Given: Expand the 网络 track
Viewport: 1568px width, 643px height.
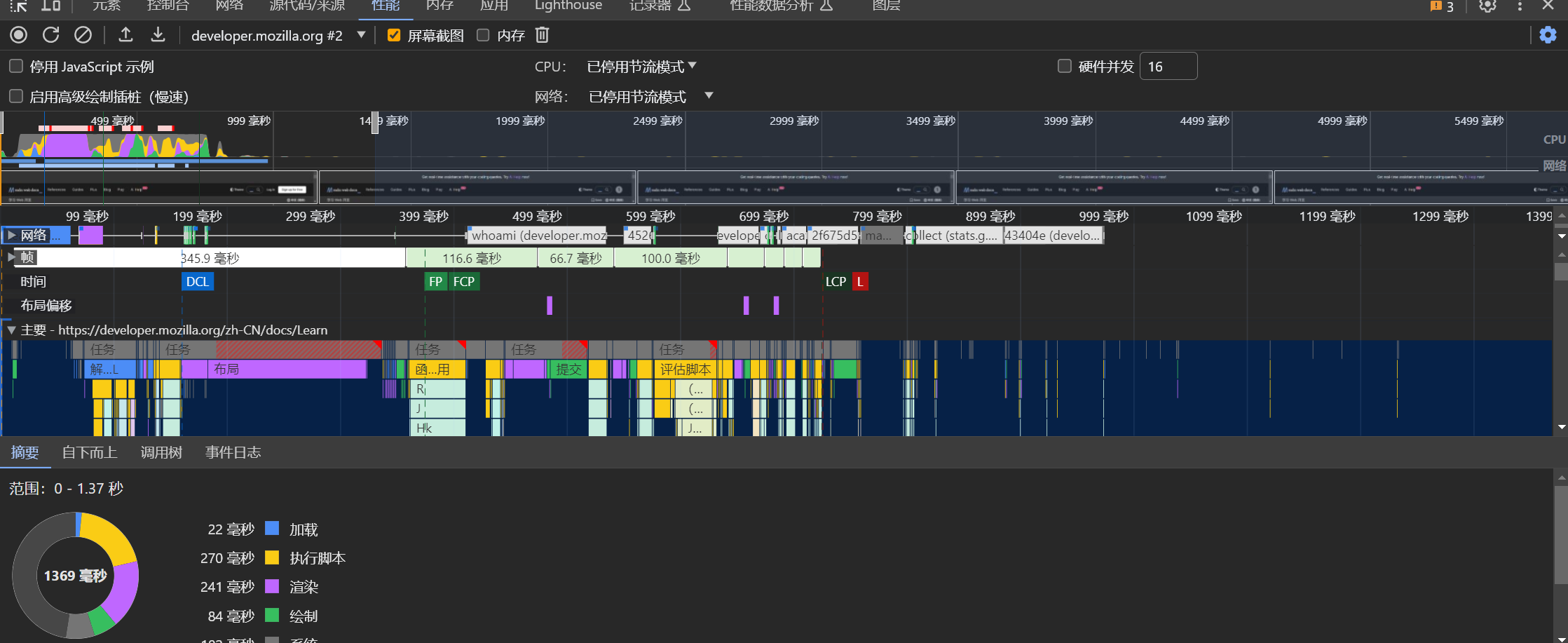Looking at the screenshot, I should (12, 235).
